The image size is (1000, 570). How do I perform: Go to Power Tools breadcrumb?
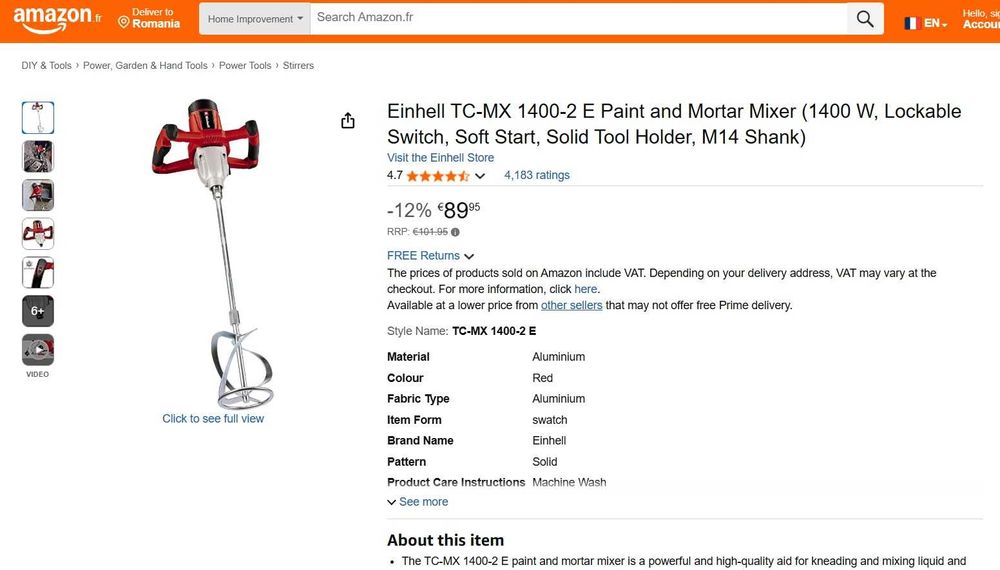tap(245, 66)
